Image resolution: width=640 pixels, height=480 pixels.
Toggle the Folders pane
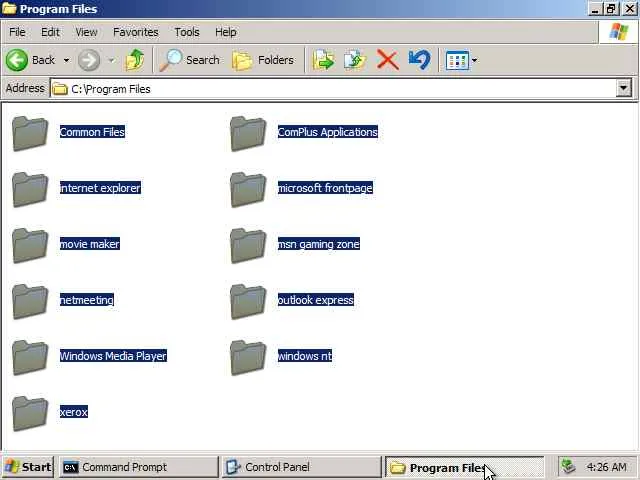tap(263, 60)
